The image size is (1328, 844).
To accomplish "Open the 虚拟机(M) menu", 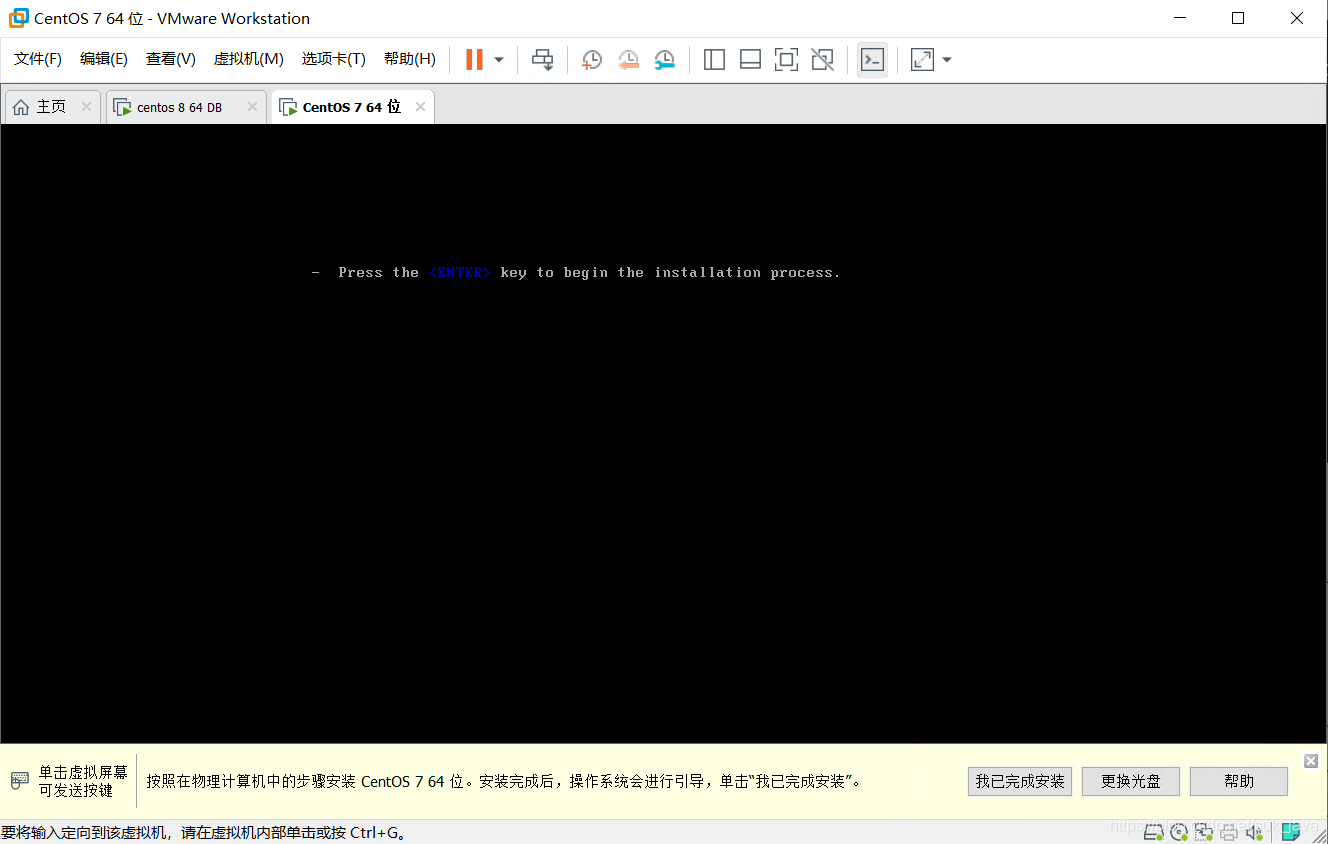I will tap(248, 59).
